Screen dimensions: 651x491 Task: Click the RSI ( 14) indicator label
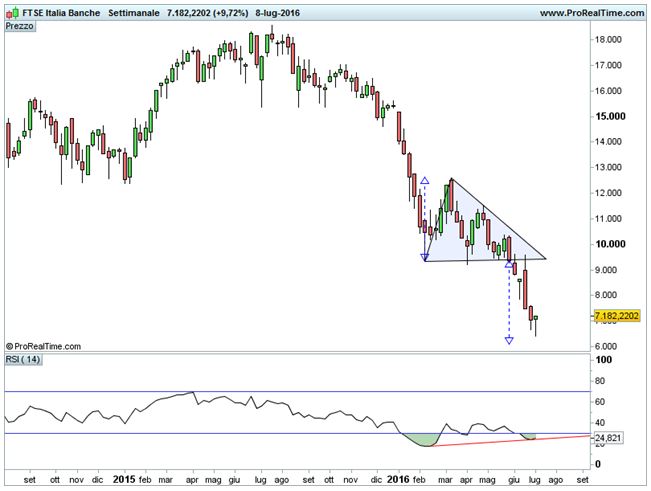coord(23,359)
